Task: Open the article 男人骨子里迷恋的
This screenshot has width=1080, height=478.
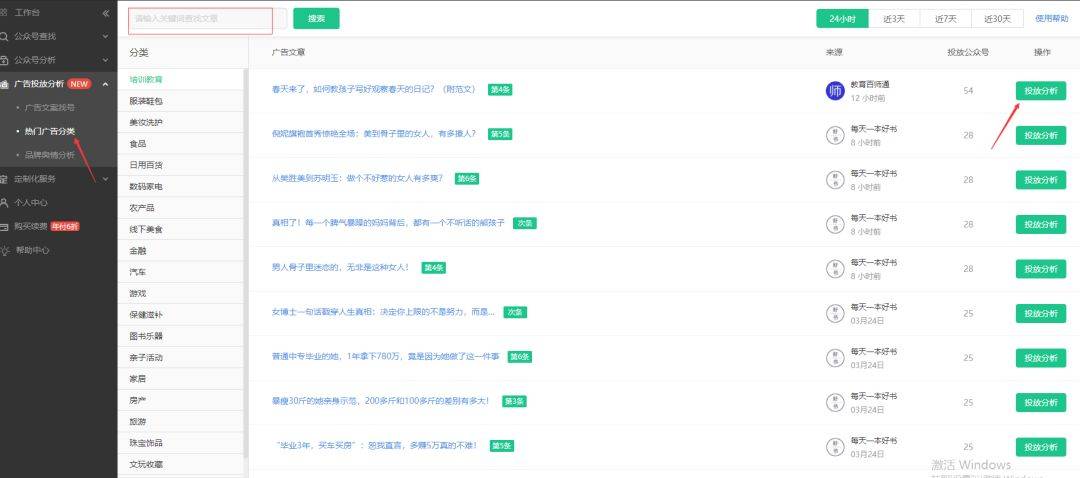Action: click(x=340, y=267)
